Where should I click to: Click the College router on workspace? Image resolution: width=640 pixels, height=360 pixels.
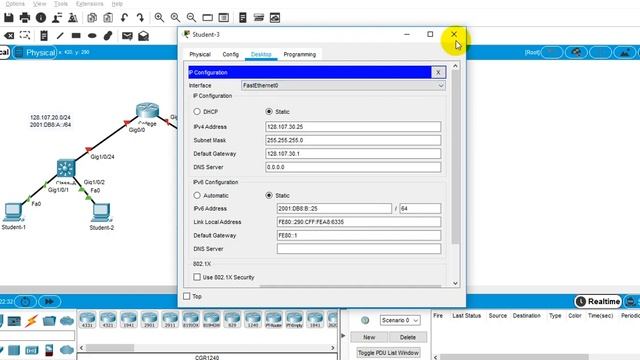tap(147, 110)
